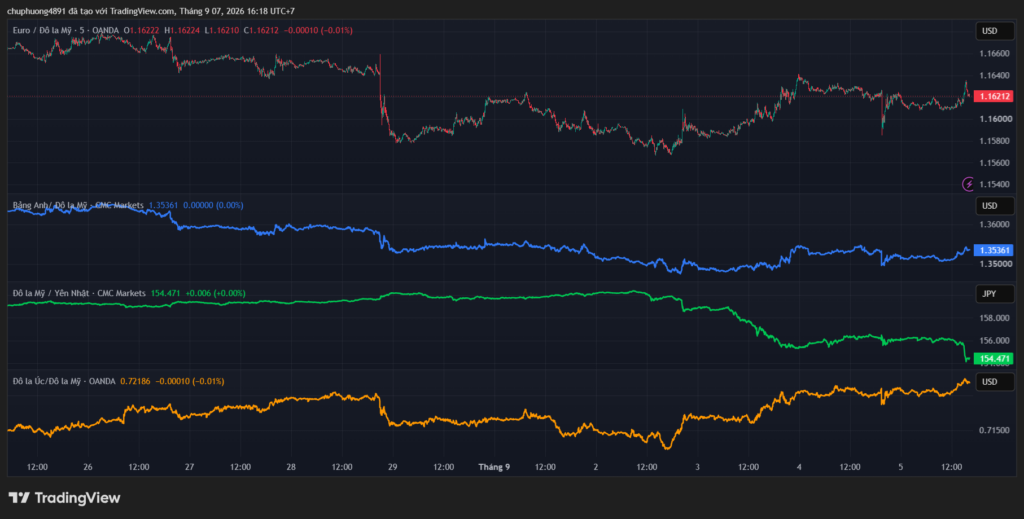
Task: Click the Tháng 9 time axis label
Action: [494, 467]
